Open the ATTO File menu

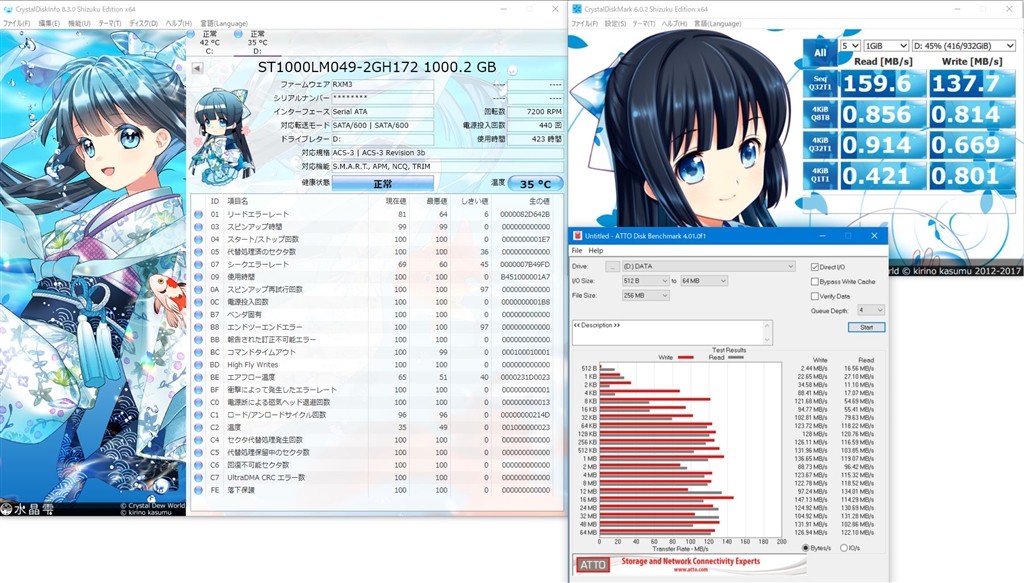tap(577, 251)
